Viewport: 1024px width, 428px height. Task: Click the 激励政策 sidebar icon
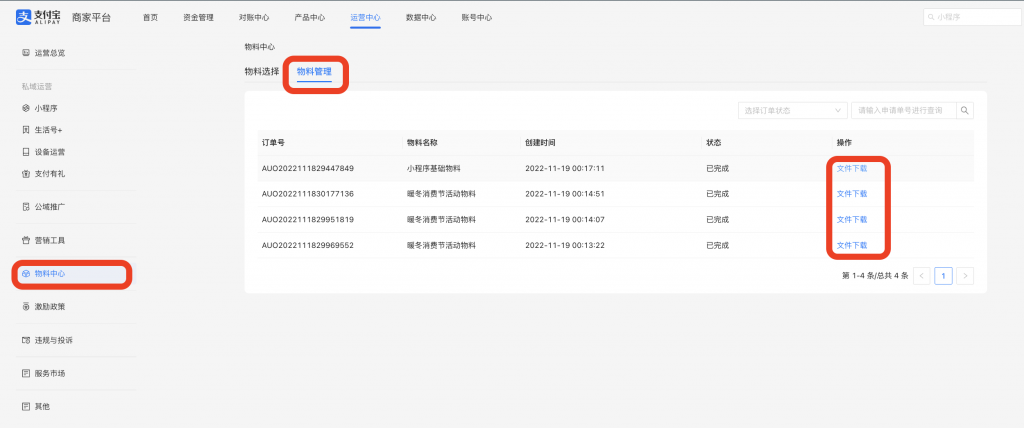tap(25, 306)
